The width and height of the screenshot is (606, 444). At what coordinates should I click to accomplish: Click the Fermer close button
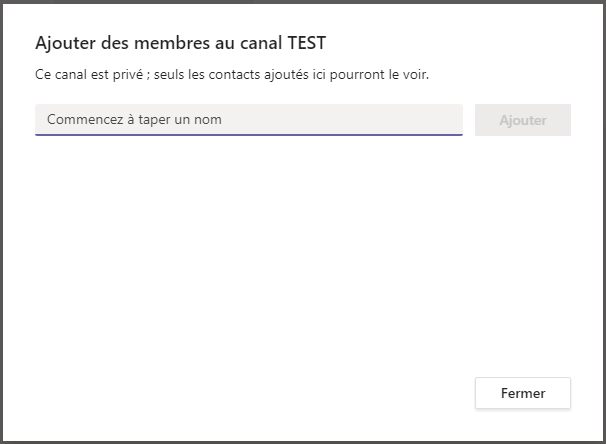(522, 393)
